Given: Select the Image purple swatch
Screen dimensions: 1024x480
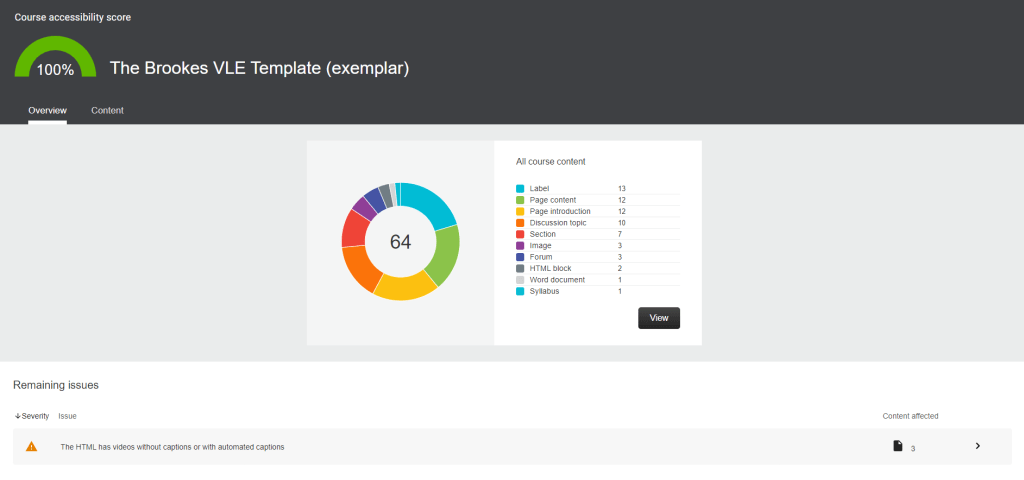Looking at the screenshot, I should 520,246.
